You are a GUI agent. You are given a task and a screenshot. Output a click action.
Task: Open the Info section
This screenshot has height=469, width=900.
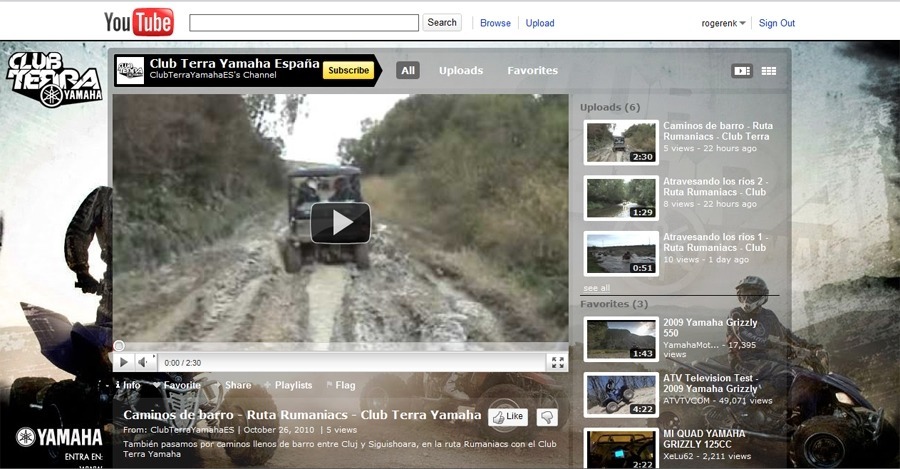[x=127, y=385]
